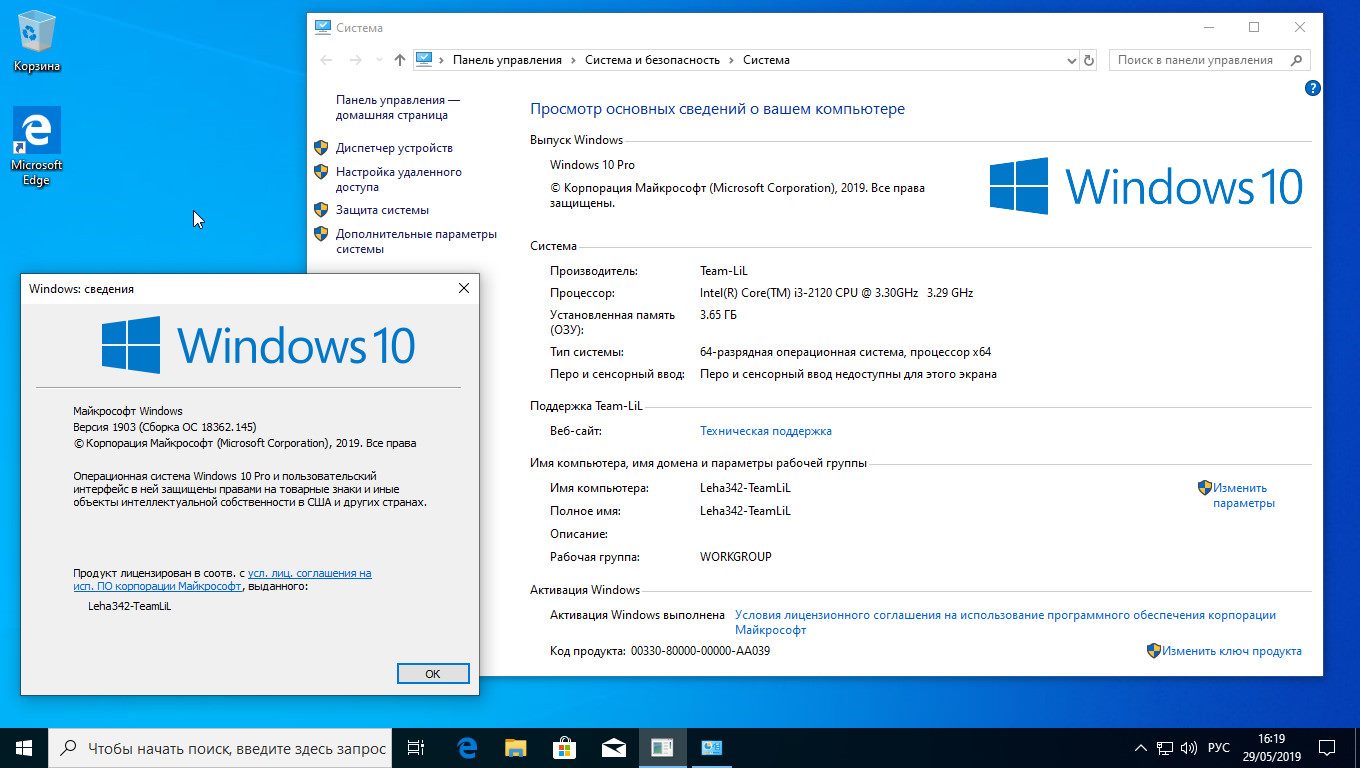
Task: Click the System window title icon
Action: coord(322,27)
